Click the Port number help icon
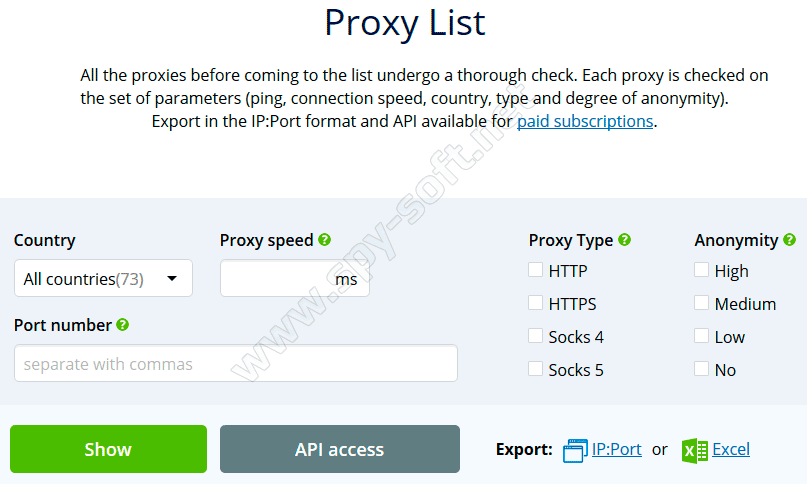The height and width of the screenshot is (484, 807). (x=123, y=325)
